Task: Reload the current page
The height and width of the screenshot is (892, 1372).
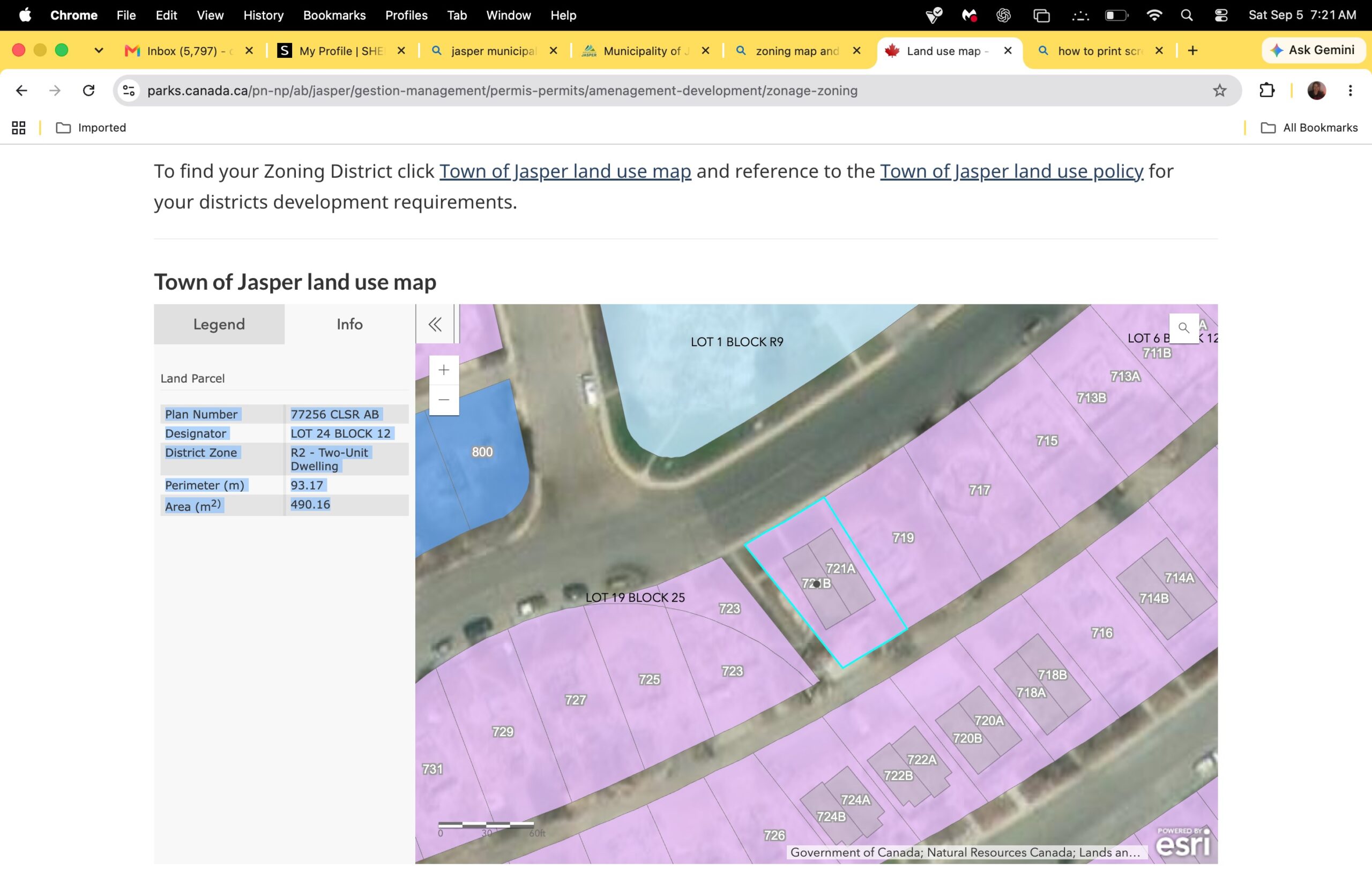Action: tap(89, 91)
